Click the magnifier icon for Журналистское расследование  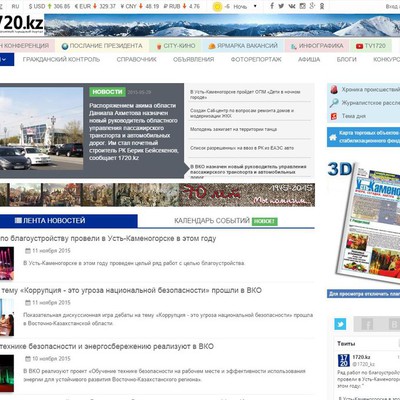click(334, 103)
